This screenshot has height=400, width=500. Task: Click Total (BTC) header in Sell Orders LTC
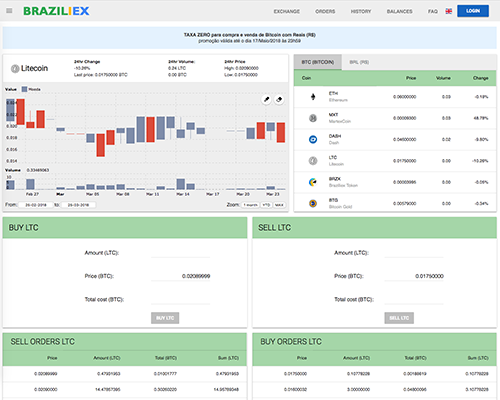pyautogui.click(x=166, y=358)
